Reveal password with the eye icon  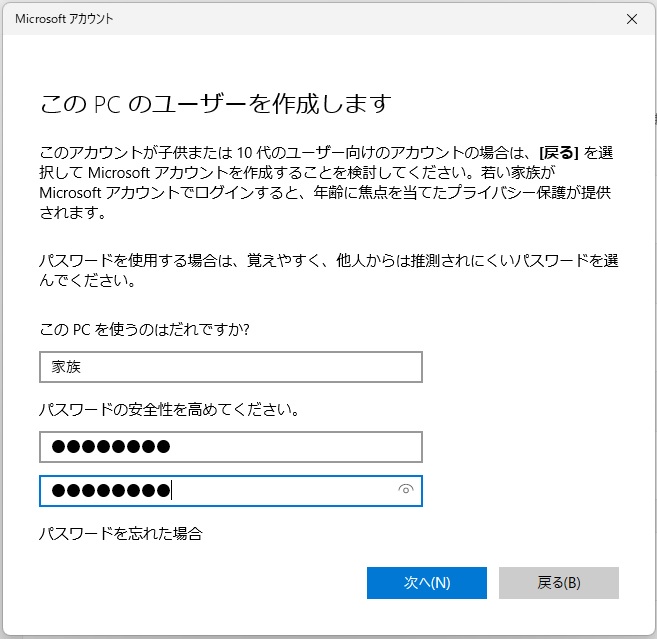406,489
